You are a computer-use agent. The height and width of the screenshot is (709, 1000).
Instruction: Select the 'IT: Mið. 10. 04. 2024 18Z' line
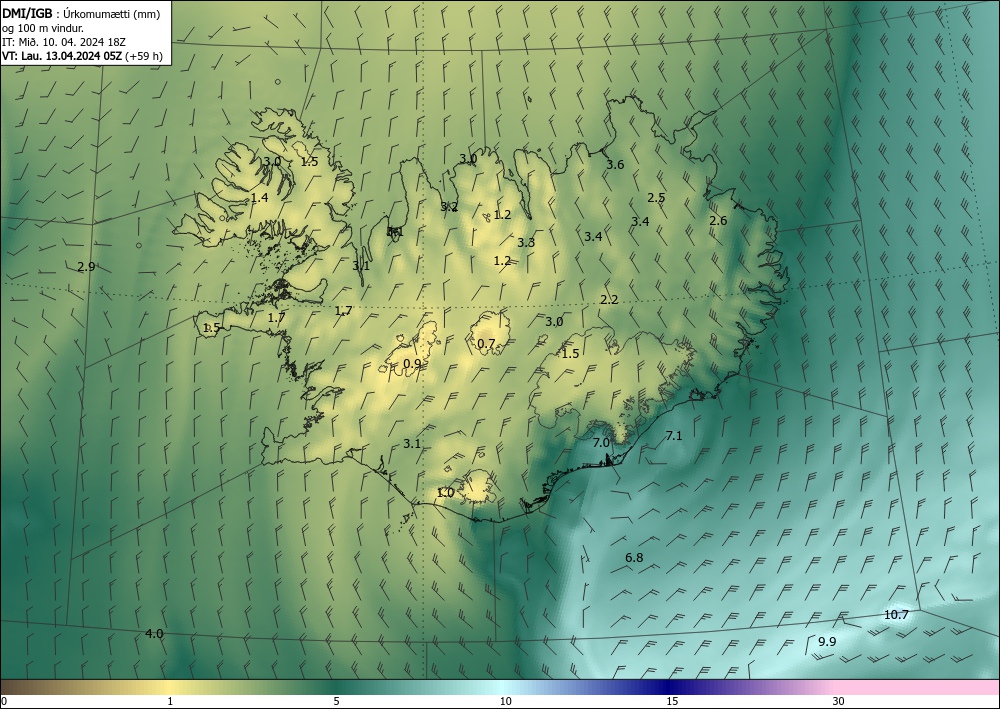point(64,42)
